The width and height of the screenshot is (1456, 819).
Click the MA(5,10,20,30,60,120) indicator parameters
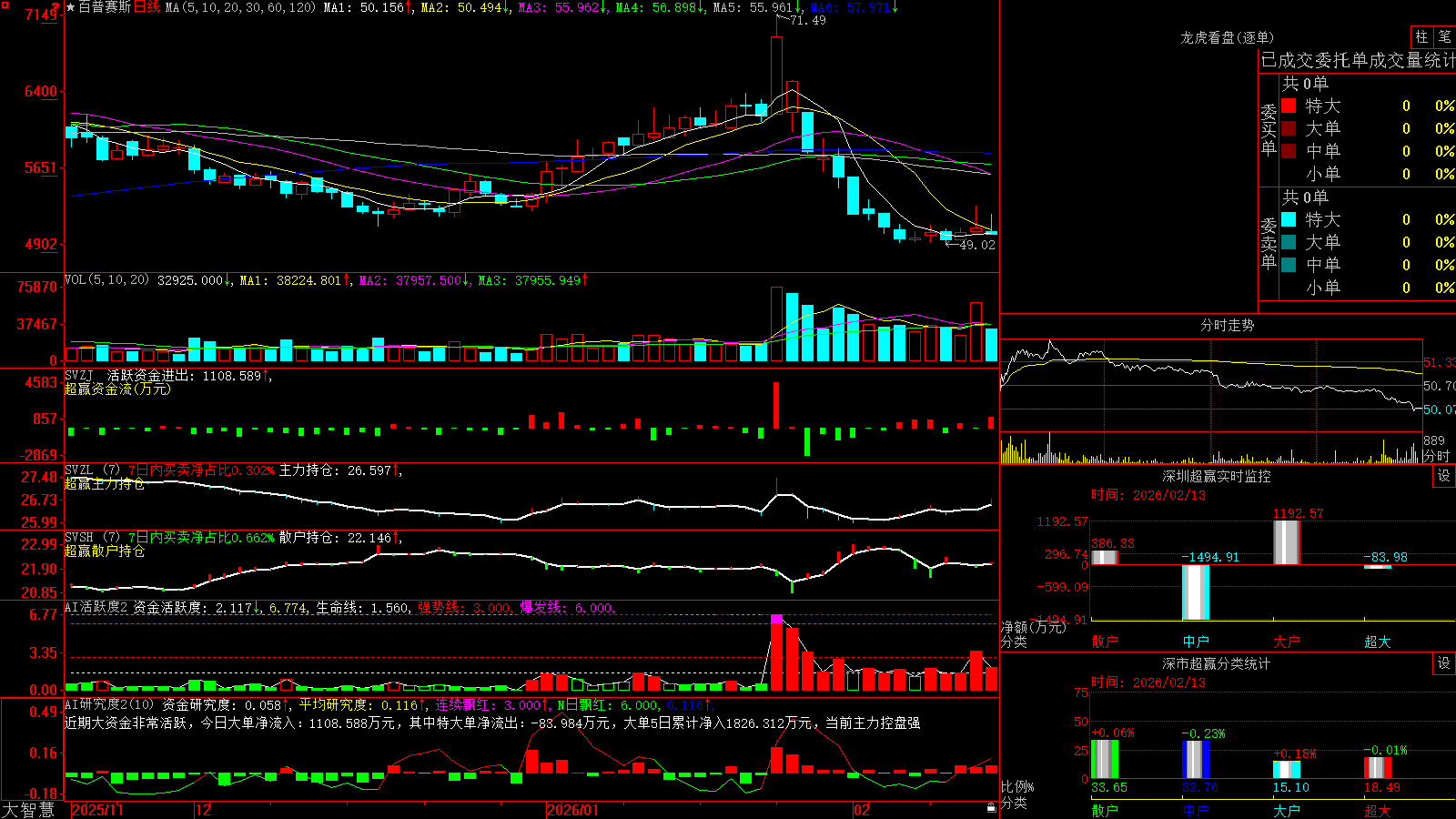point(240,7)
